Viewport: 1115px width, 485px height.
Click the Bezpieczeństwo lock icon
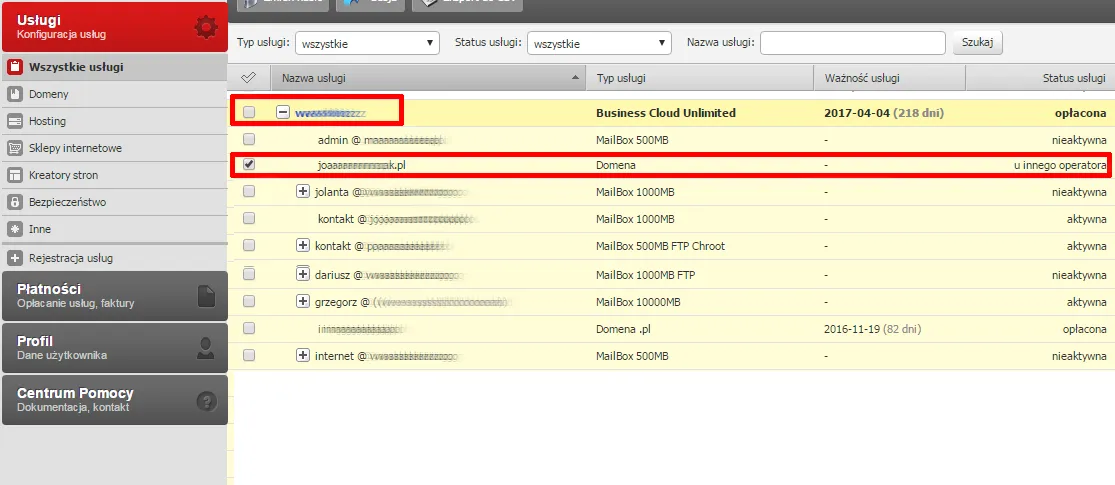point(15,202)
